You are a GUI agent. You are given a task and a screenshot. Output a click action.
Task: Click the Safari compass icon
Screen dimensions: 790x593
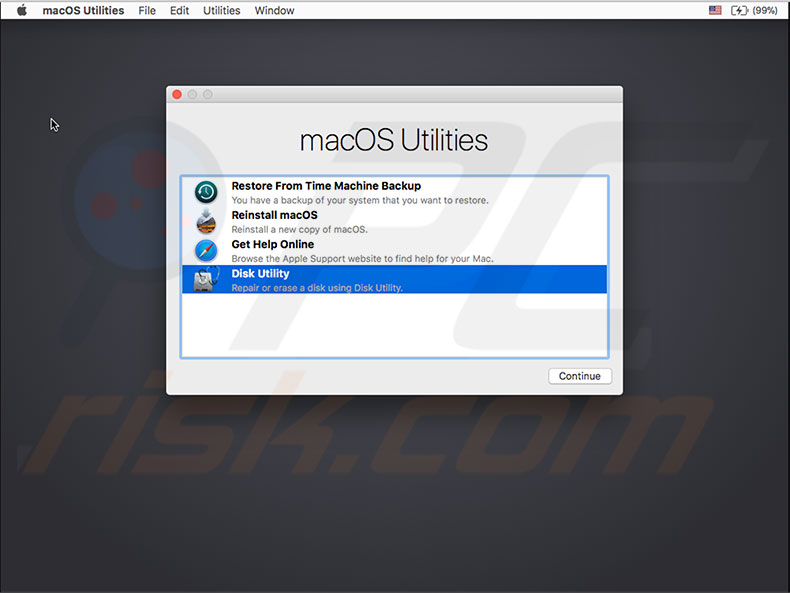point(206,250)
